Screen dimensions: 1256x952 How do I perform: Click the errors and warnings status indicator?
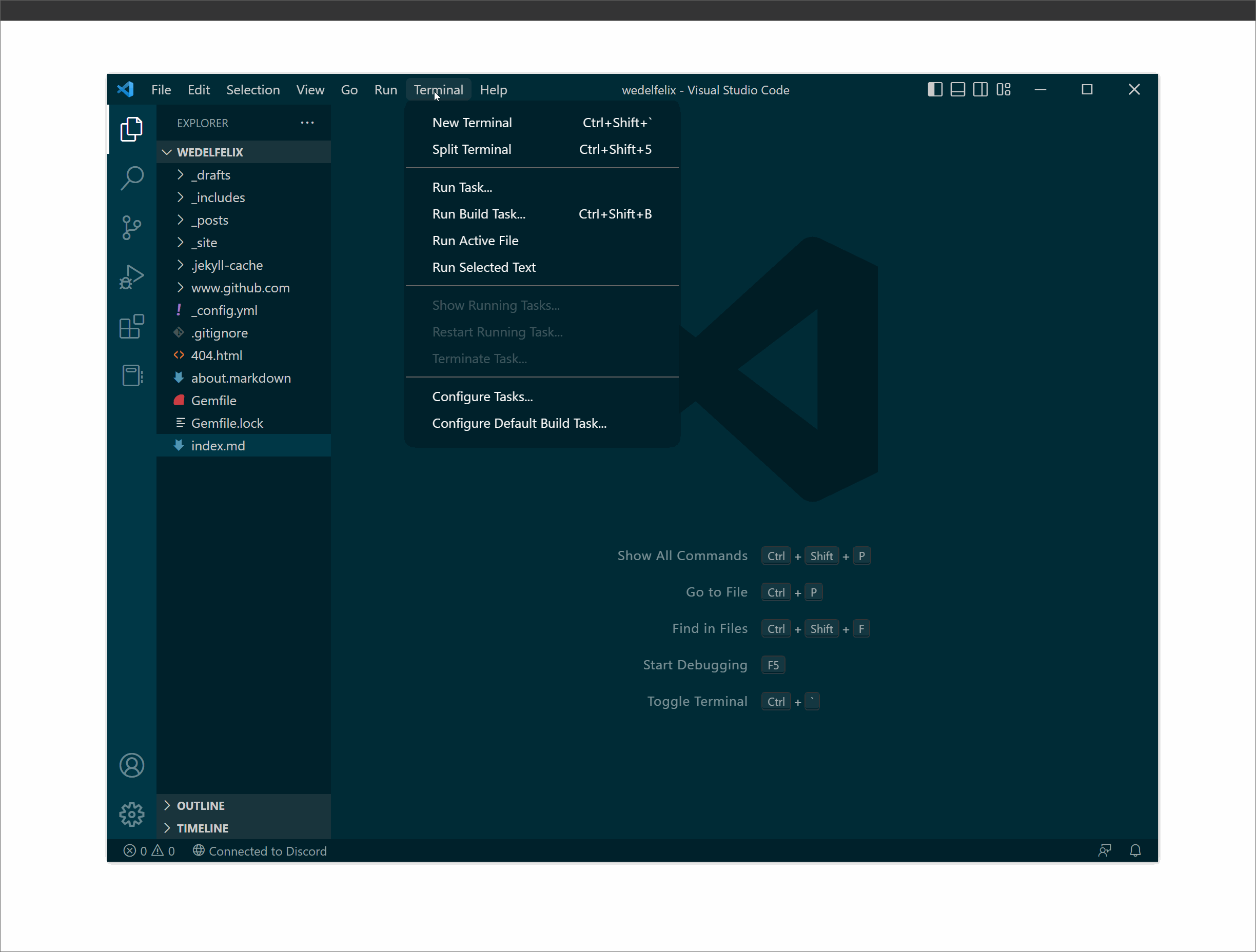point(149,851)
